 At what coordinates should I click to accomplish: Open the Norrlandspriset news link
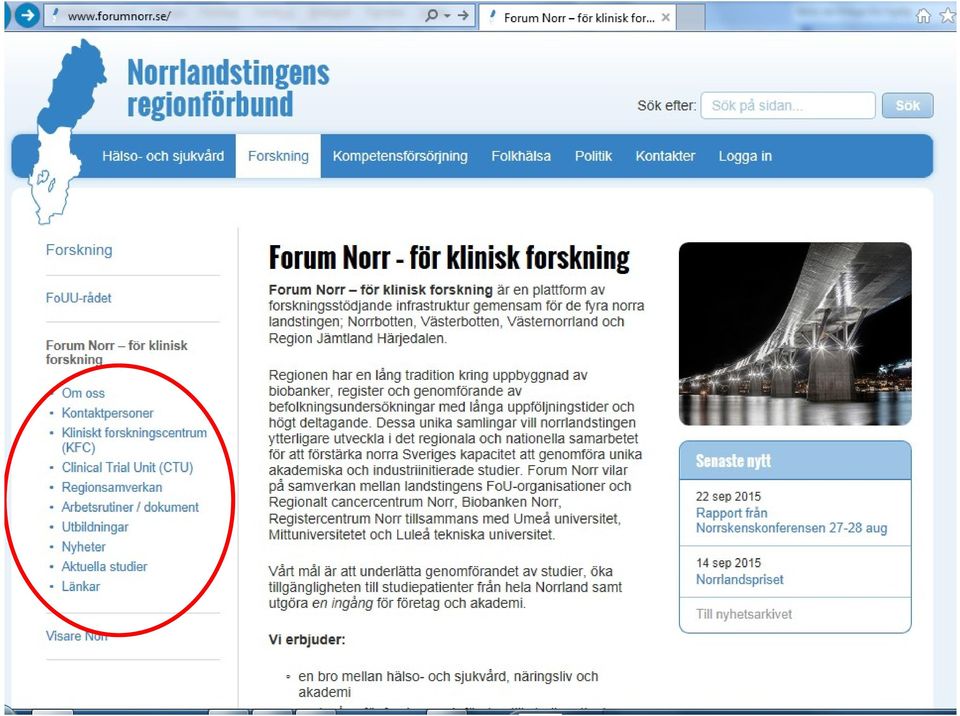pos(740,579)
